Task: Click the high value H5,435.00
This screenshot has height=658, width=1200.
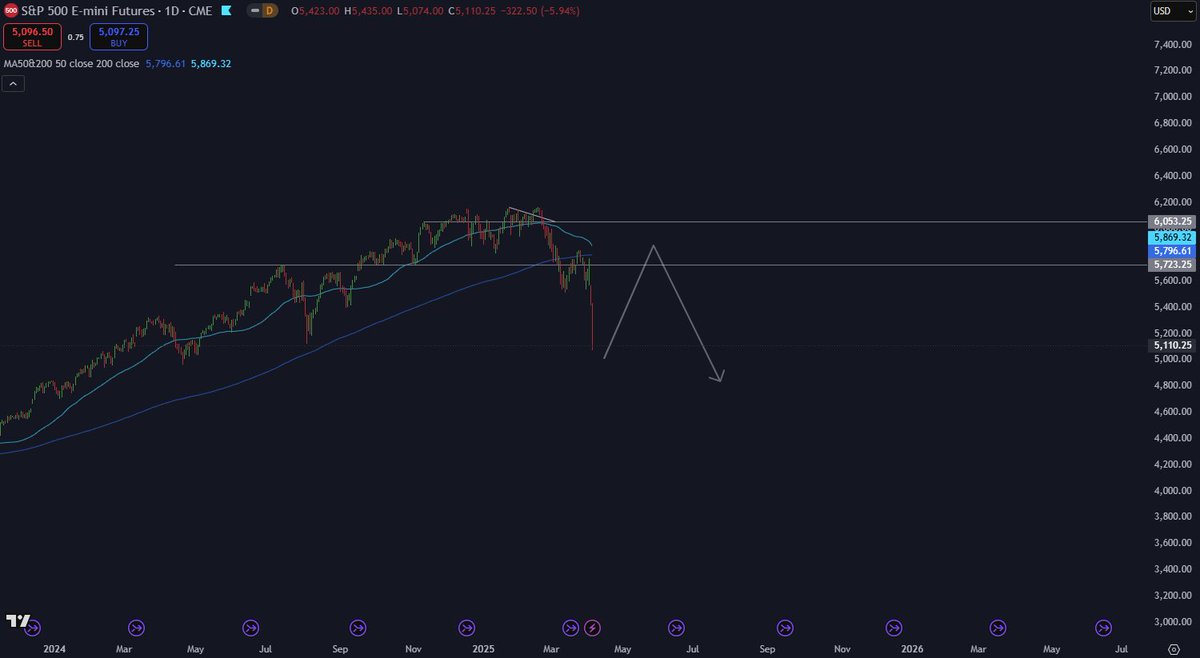Action: click(370, 10)
